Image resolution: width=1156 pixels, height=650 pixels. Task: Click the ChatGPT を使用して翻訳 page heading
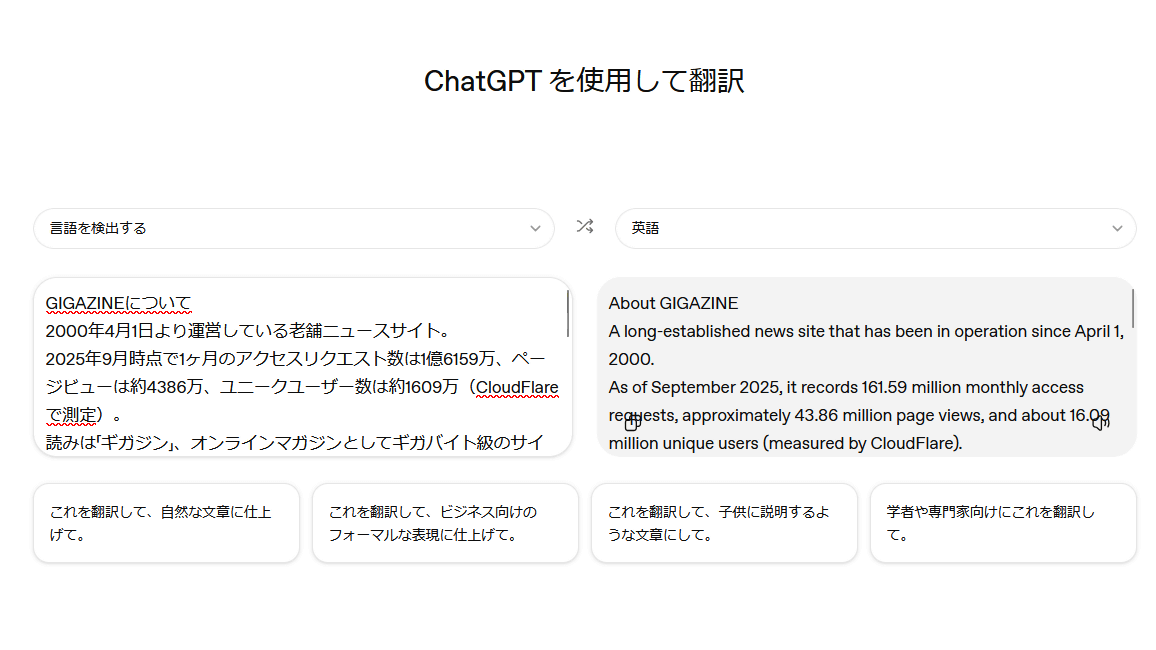[x=584, y=81]
